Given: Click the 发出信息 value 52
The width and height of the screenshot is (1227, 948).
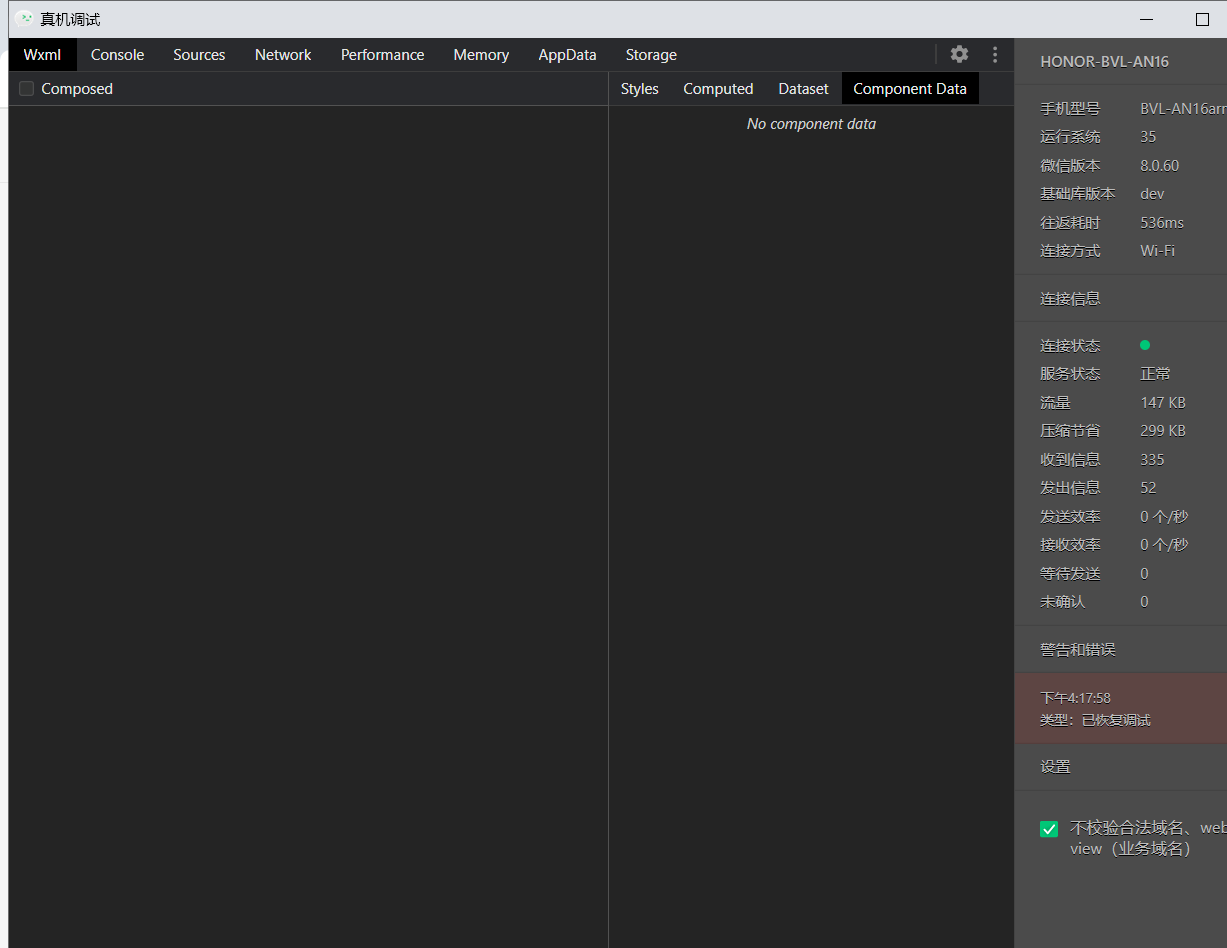Looking at the screenshot, I should (1148, 488).
